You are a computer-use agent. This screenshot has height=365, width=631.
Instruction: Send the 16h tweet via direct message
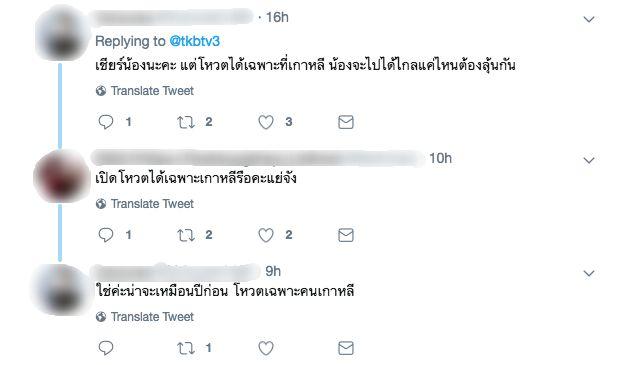[x=346, y=122]
